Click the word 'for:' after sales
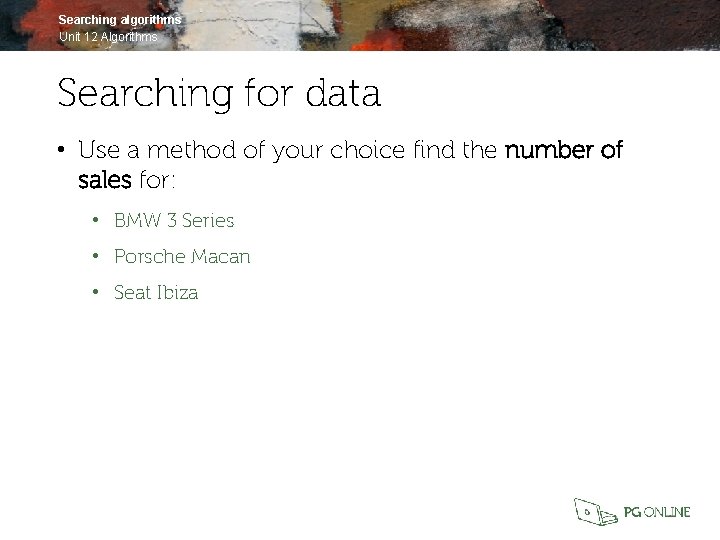The width and height of the screenshot is (720, 540). 157,182
